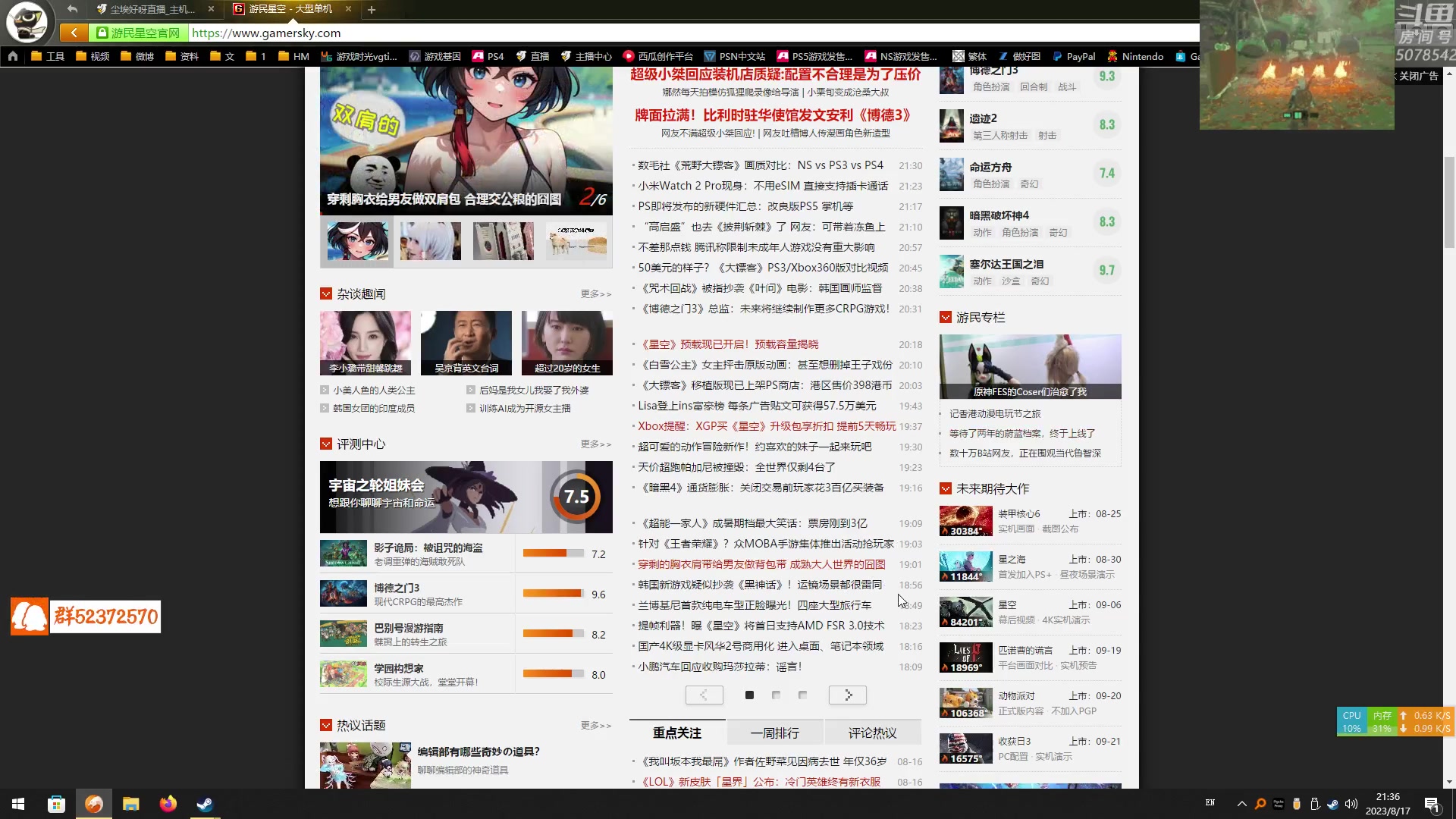This screenshot has width=1456, height=819.
Task: Select the second news pagination dot
Action: coord(776,695)
